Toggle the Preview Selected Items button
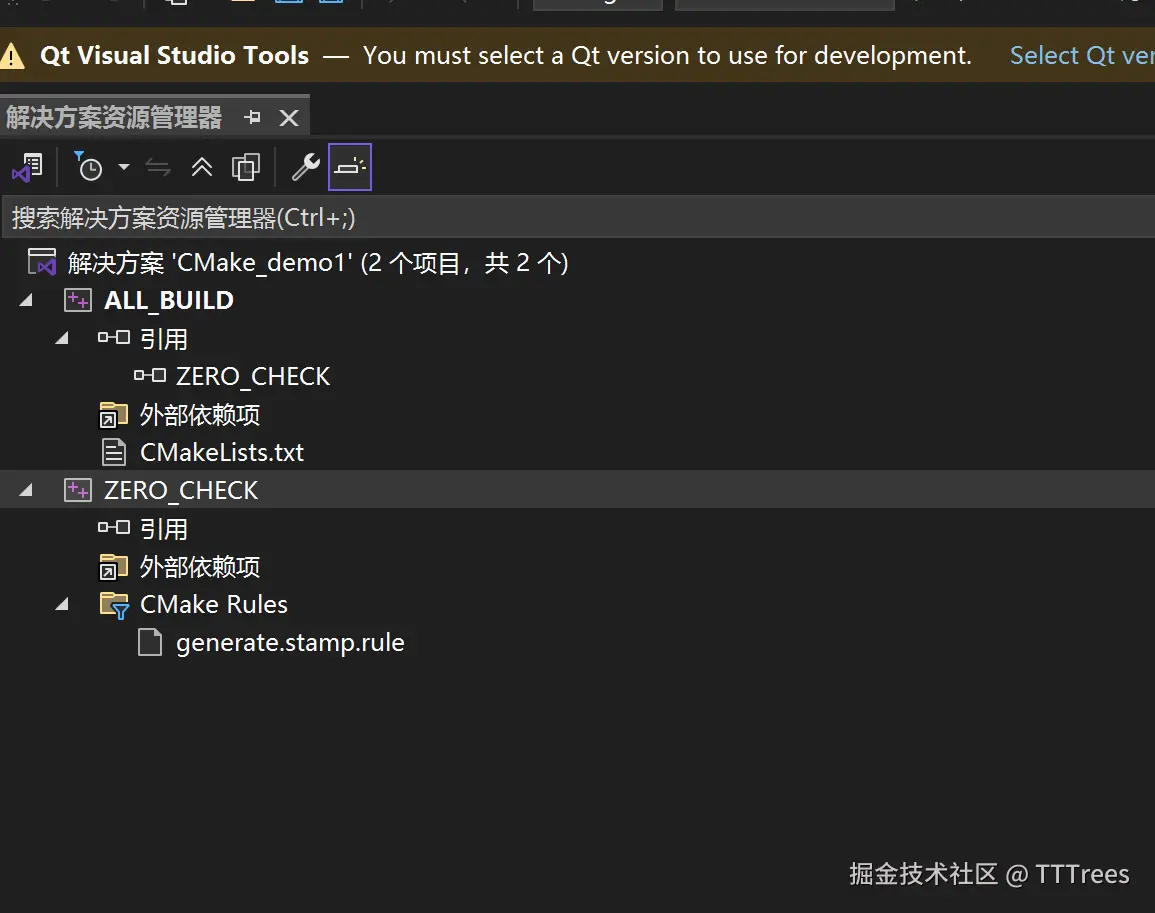The width and height of the screenshot is (1155, 913). coord(350,167)
